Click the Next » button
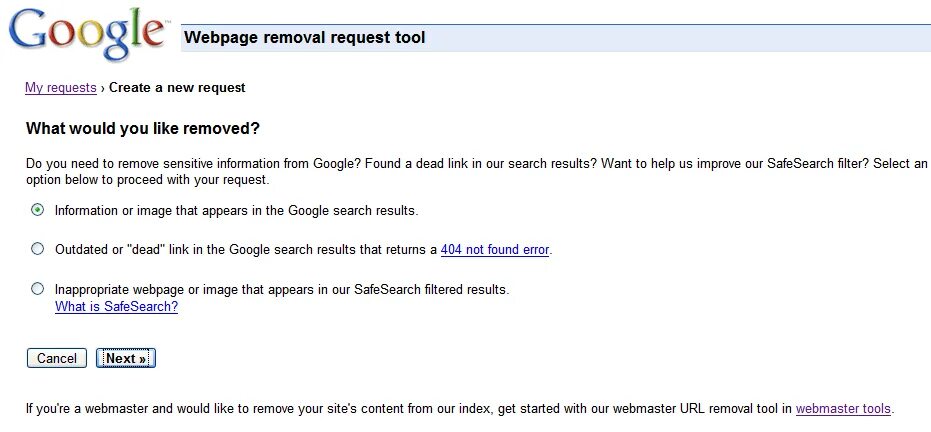The height and width of the screenshot is (432, 931). point(126,358)
